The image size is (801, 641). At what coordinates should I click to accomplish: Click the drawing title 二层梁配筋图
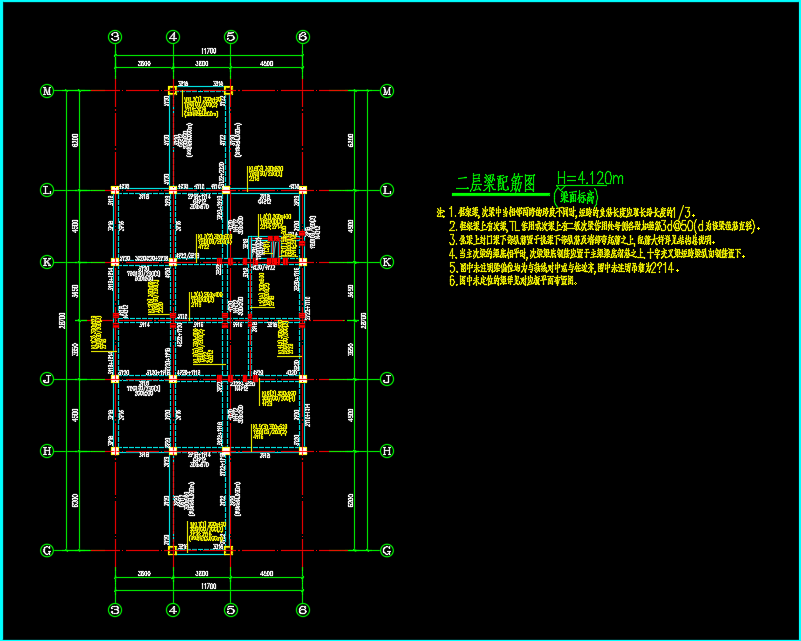click(496, 183)
